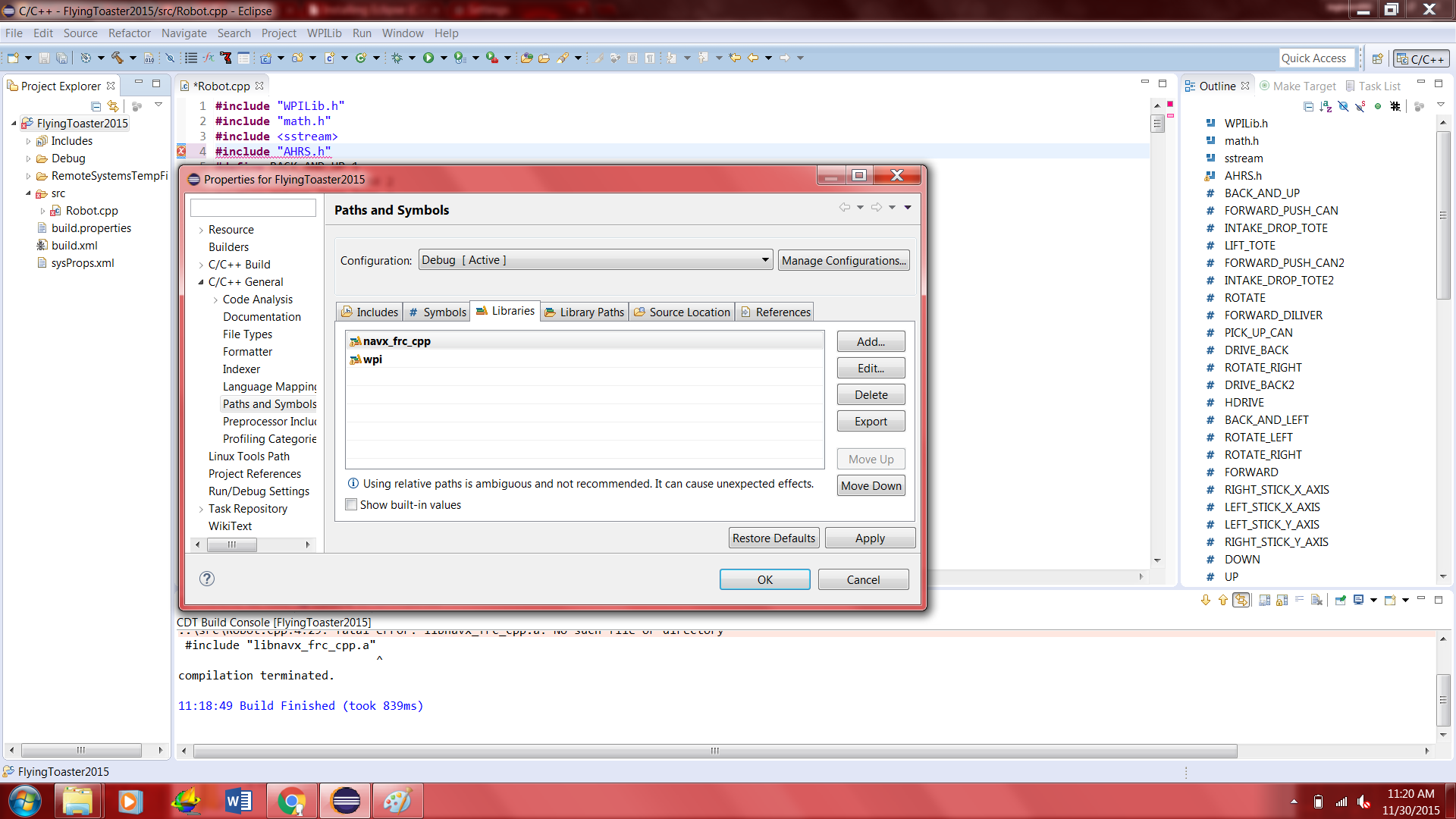
Task: Open the Refactor menu
Action: point(130,33)
